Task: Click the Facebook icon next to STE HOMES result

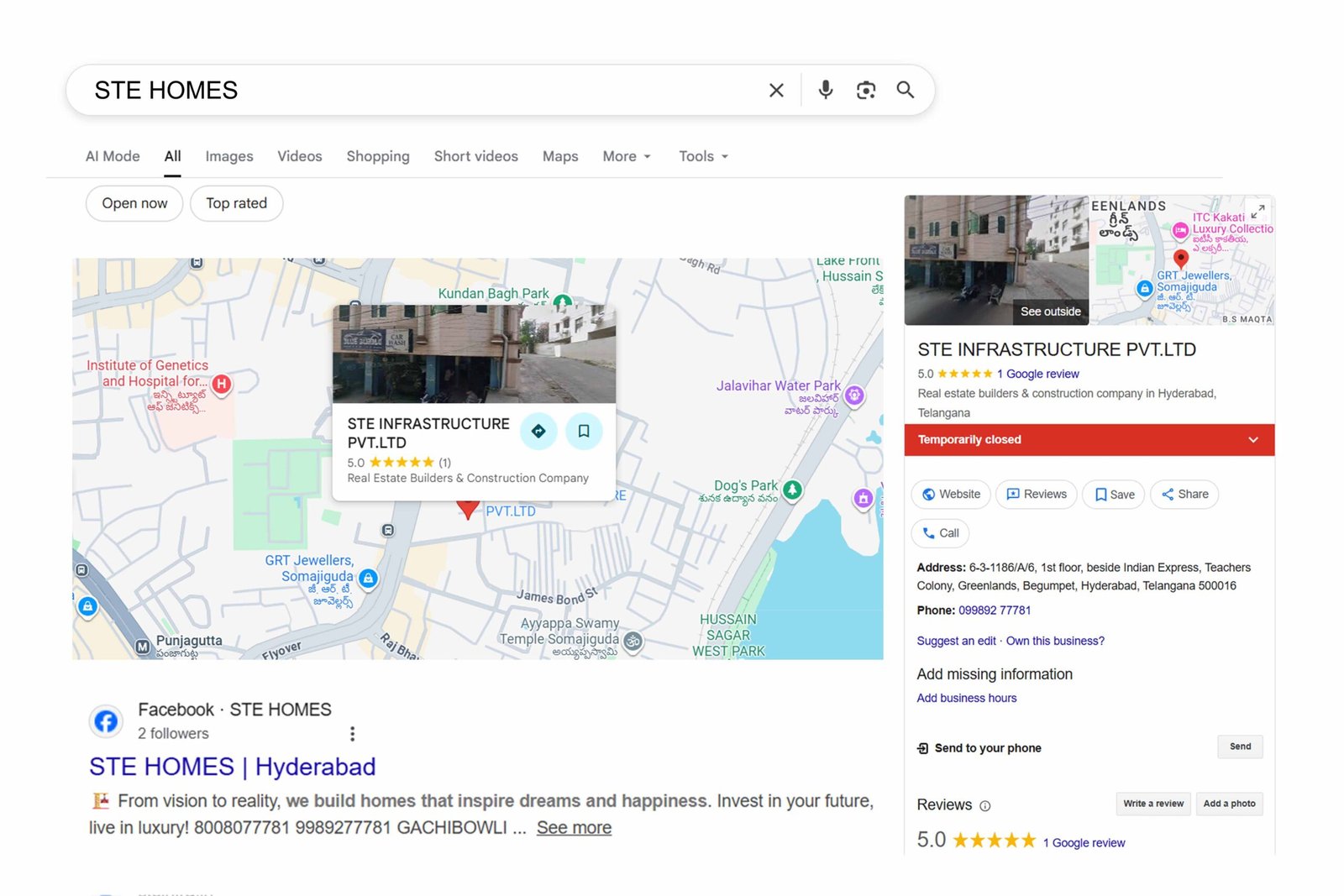Action: 106,720
